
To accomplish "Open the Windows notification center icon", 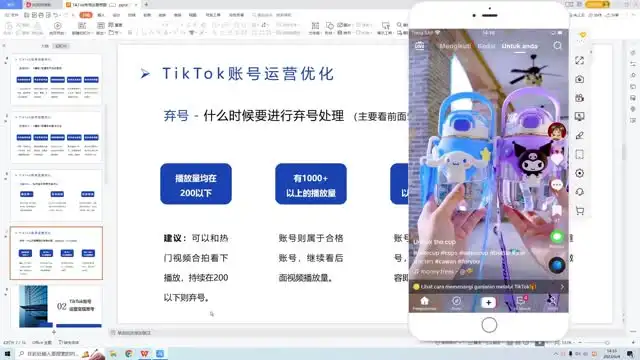I will pyautogui.click(x=631, y=353).
